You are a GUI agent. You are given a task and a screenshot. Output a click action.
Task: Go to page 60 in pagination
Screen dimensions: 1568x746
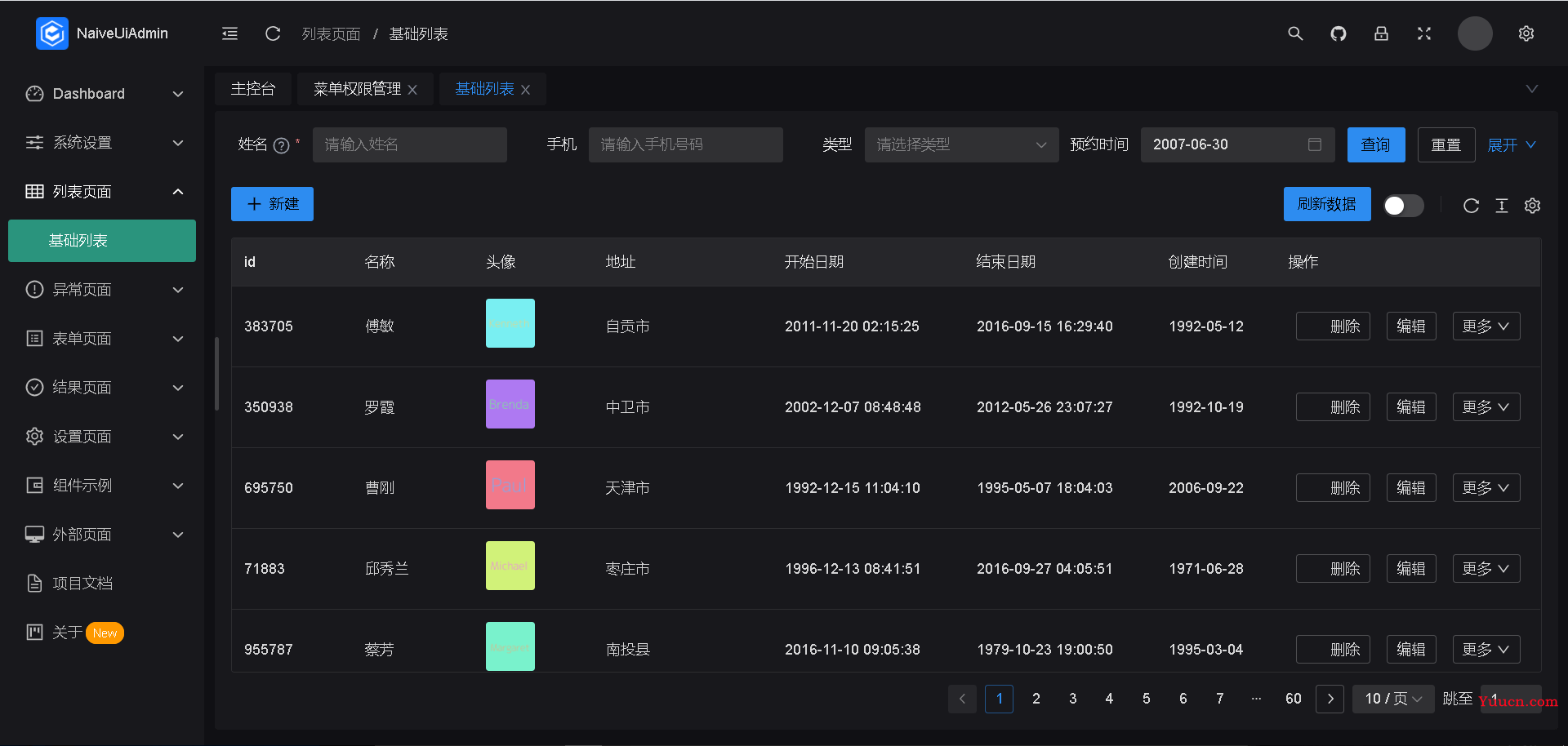tap(1294, 699)
